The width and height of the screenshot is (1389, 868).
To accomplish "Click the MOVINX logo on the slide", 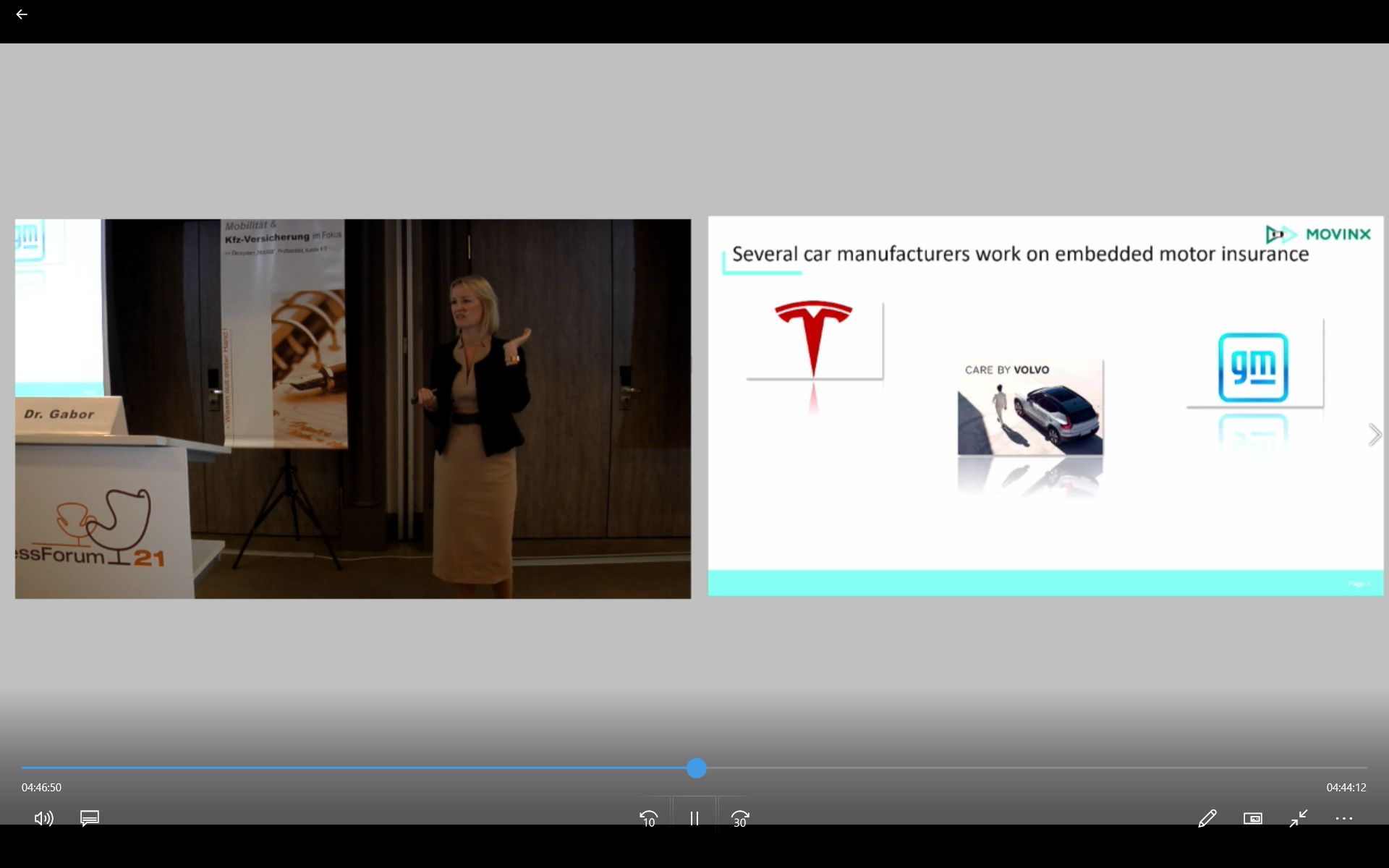I will [x=1318, y=234].
